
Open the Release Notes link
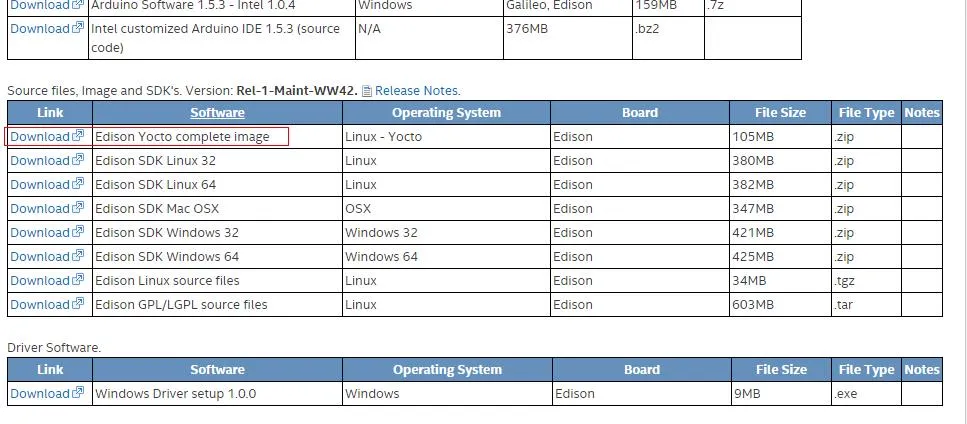416,91
